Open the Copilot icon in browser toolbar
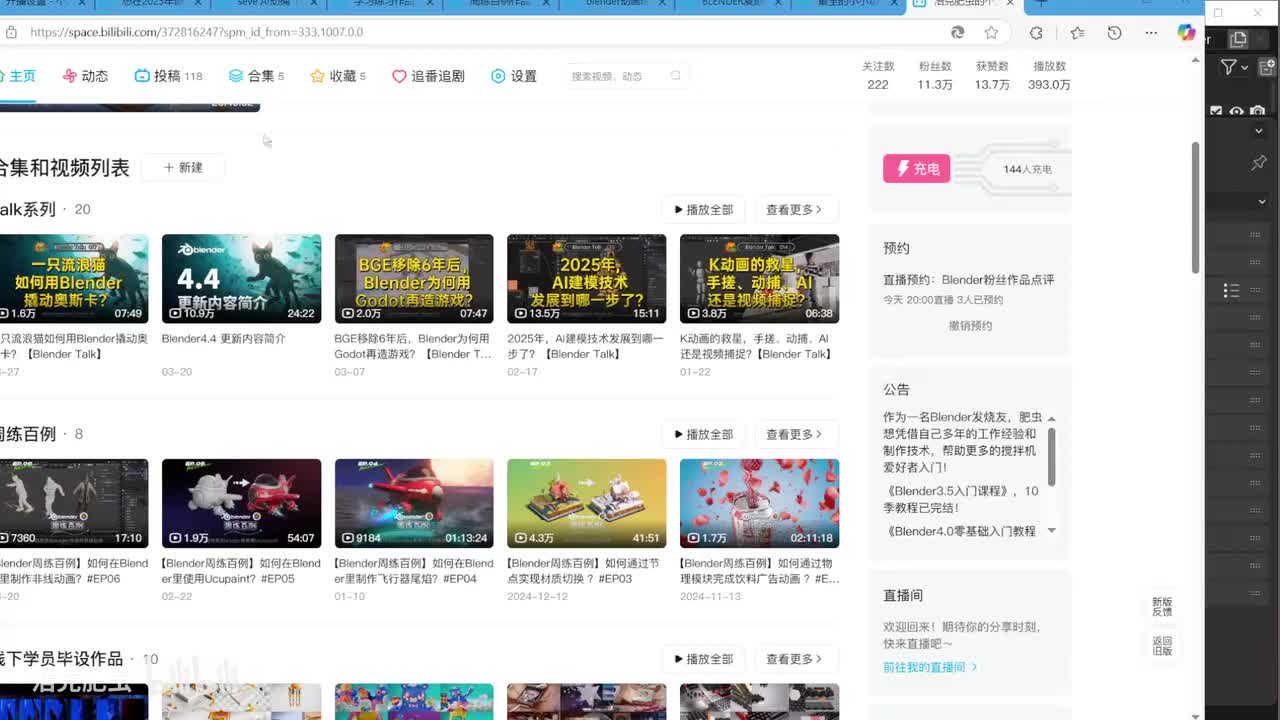This screenshot has width=1280, height=720. point(1186,32)
